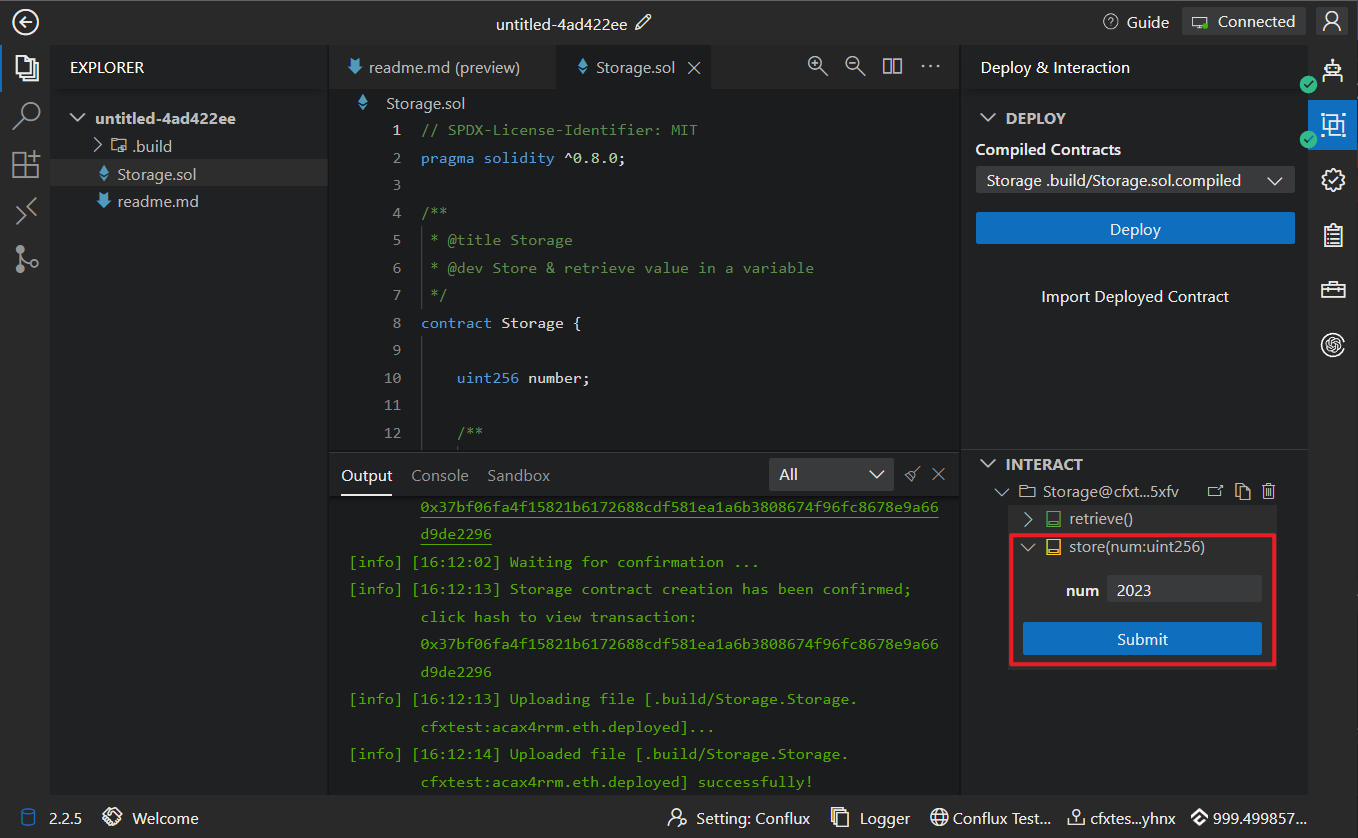The height and width of the screenshot is (838, 1358).
Task: Switch to the Console tab
Action: tap(440, 475)
